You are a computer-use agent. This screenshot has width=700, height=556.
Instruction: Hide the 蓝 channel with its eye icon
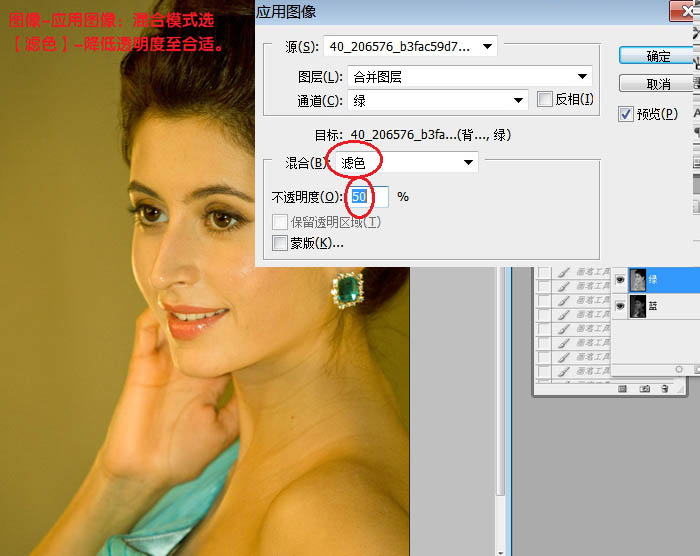click(x=620, y=306)
